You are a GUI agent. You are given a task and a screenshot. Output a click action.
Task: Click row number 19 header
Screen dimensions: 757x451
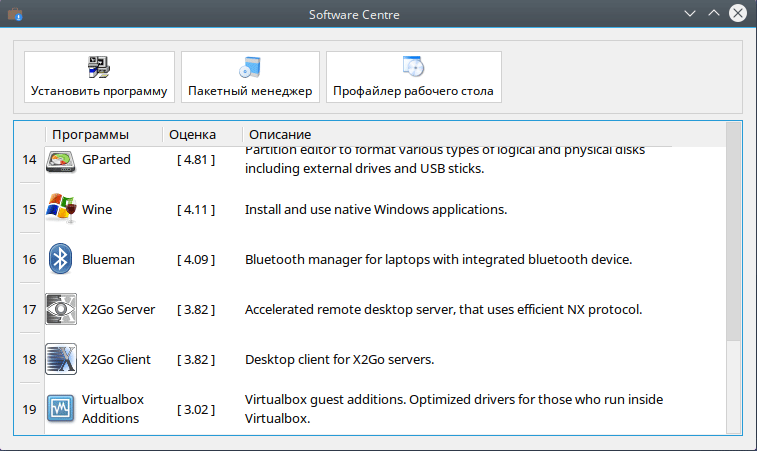[x=29, y=409]
